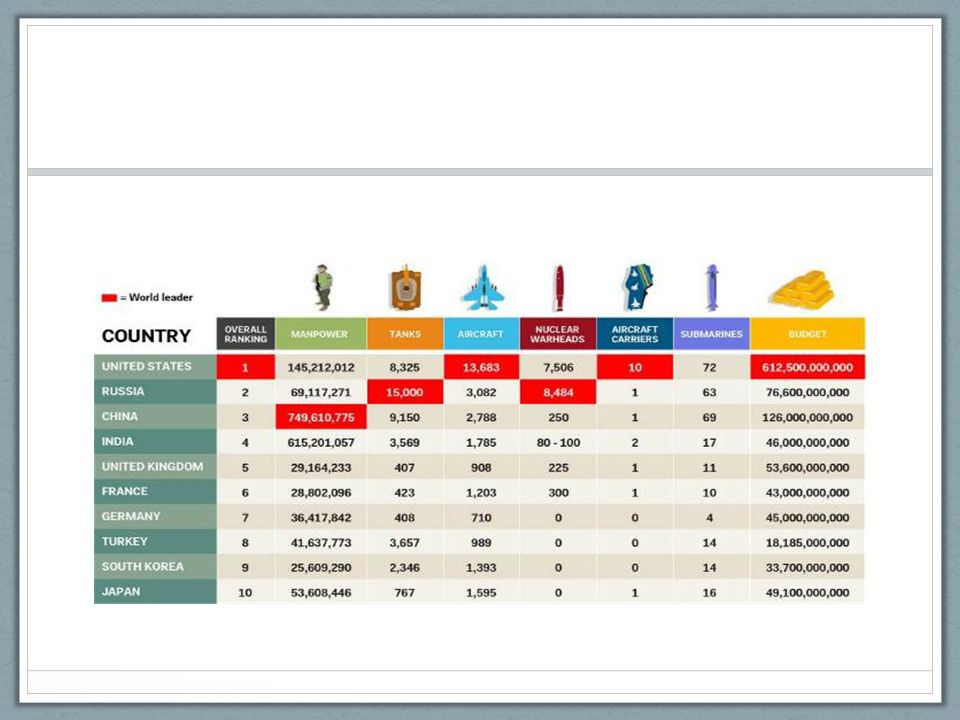The height and width of the screenshot is (720, 960).
Task: Click the red World leader legend swatch
Action: pyautogui.click(x=109, y=298)
